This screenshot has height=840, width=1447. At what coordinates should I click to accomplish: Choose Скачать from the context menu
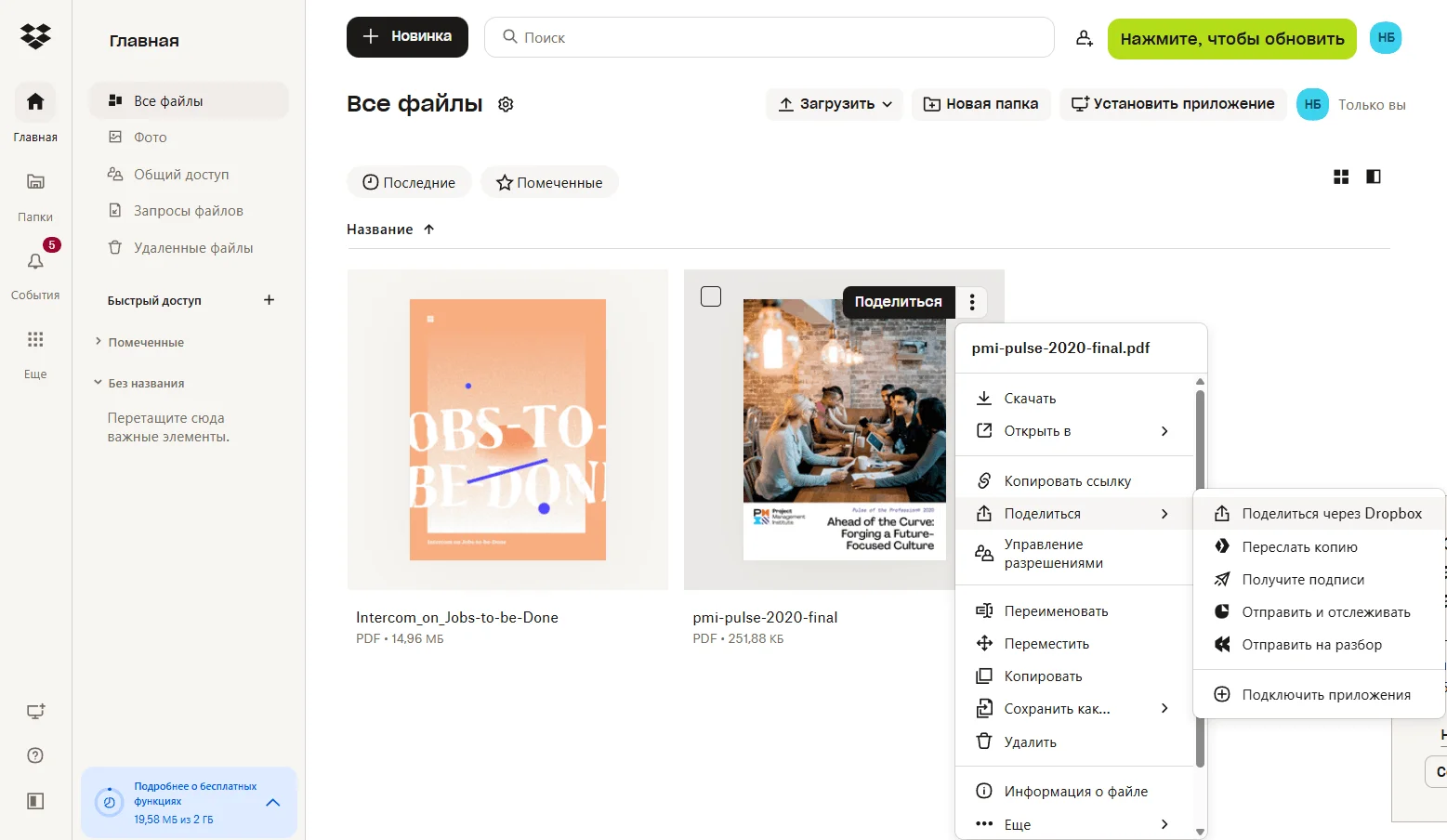[1073, 399]
